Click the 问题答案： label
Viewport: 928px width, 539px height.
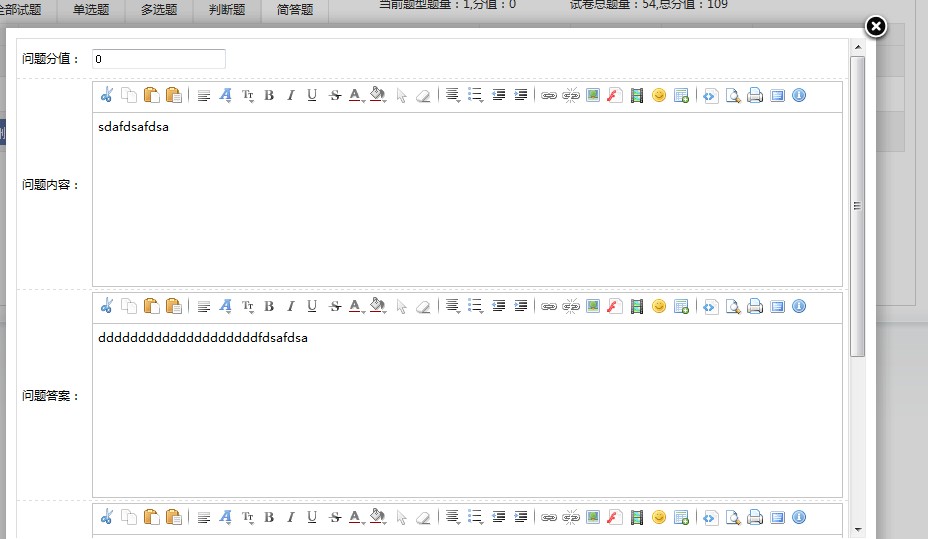(x=50, y=395)
